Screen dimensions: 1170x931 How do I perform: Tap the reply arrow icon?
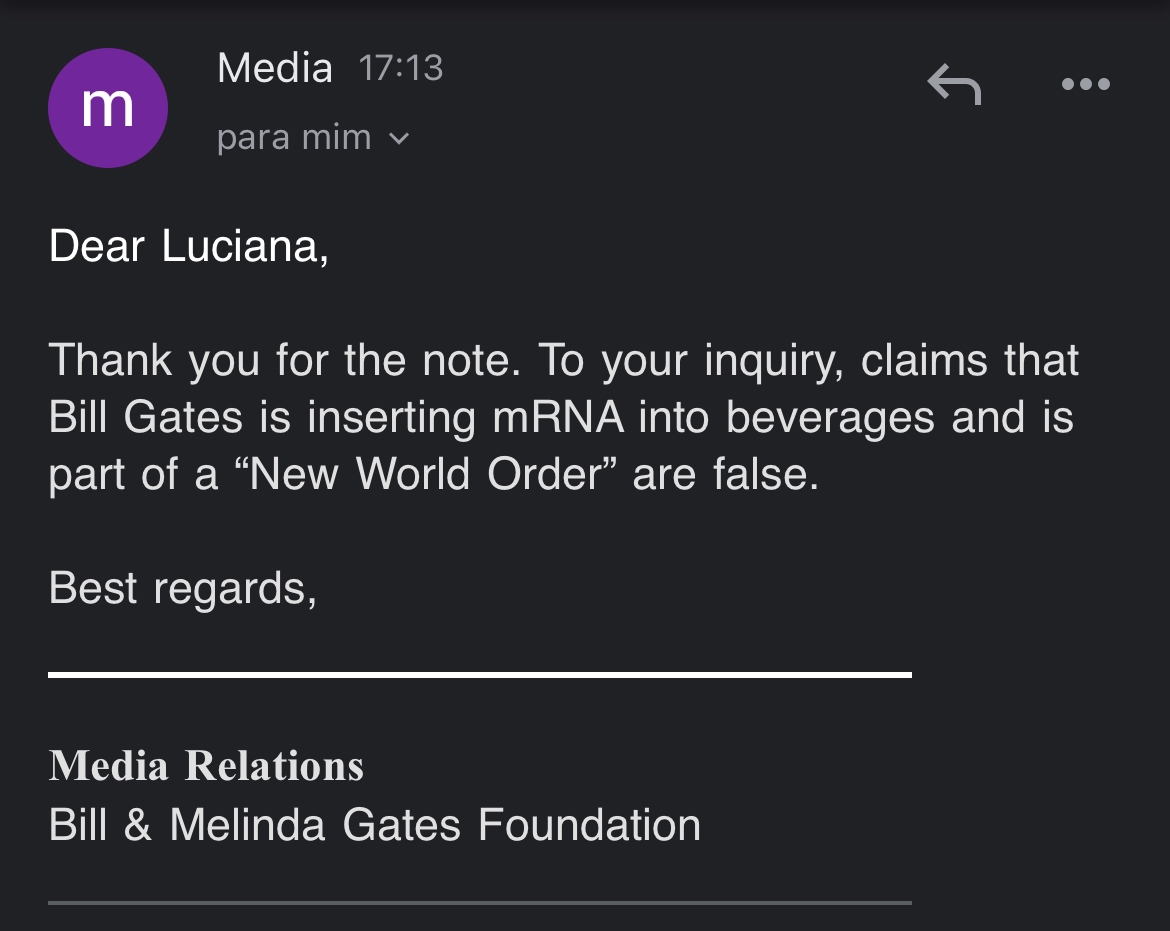pos(954,84)
